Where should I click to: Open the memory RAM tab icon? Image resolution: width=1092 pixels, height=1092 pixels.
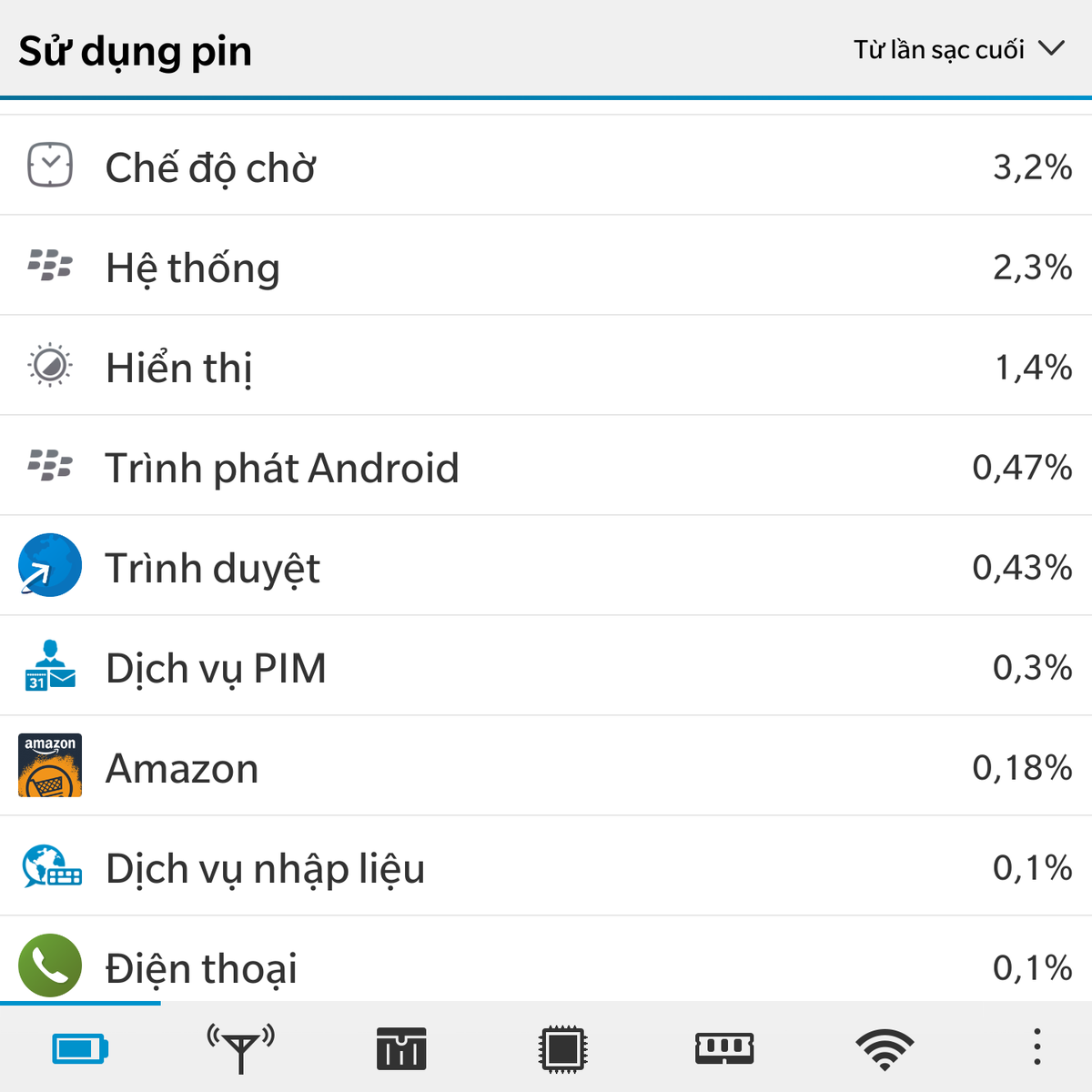coord(724,1048)
